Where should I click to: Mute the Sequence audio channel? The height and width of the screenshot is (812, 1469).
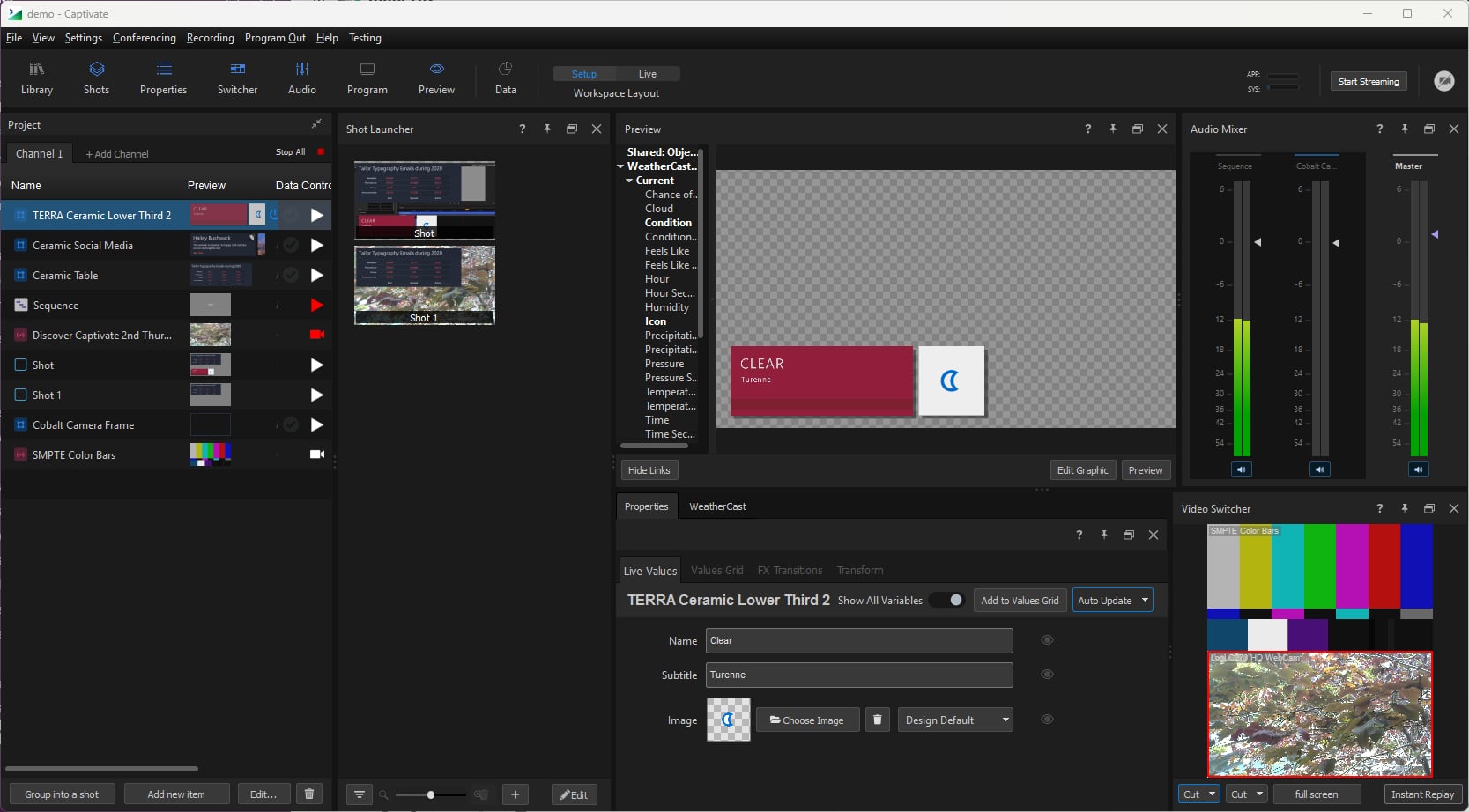point(1242,469)
